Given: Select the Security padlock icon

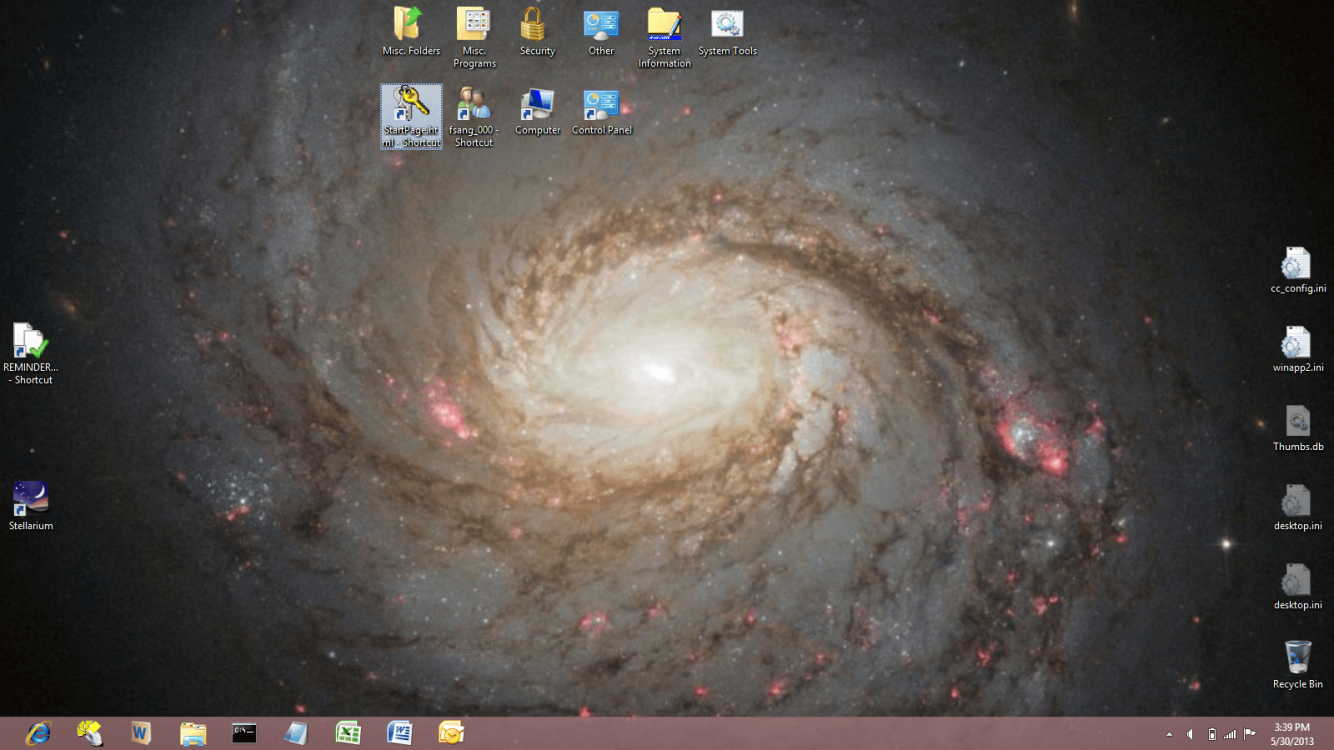Looking at the screenshot, I should coord(537,24).
